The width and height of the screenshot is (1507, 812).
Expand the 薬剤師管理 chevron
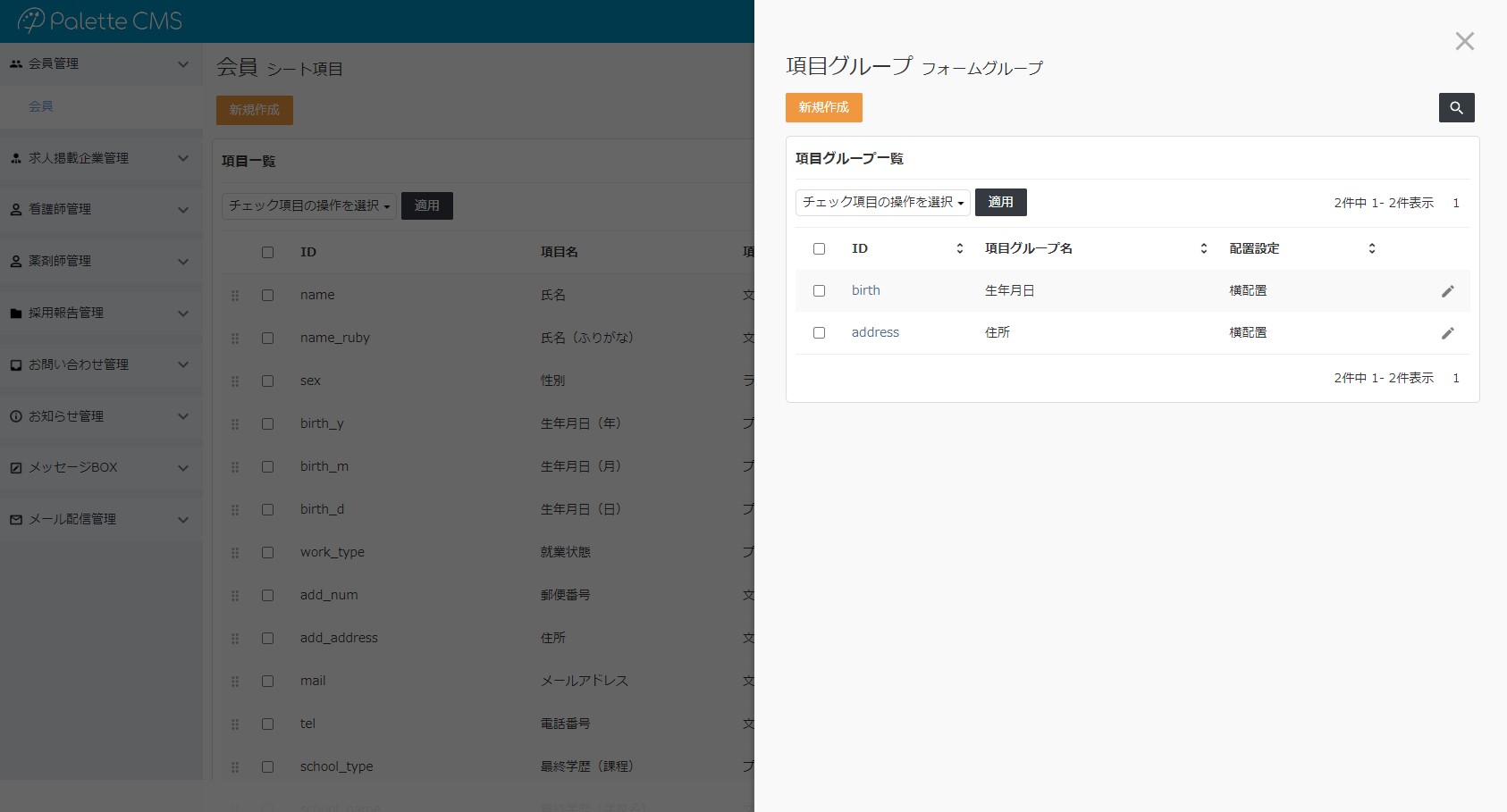tap(183, 262)
